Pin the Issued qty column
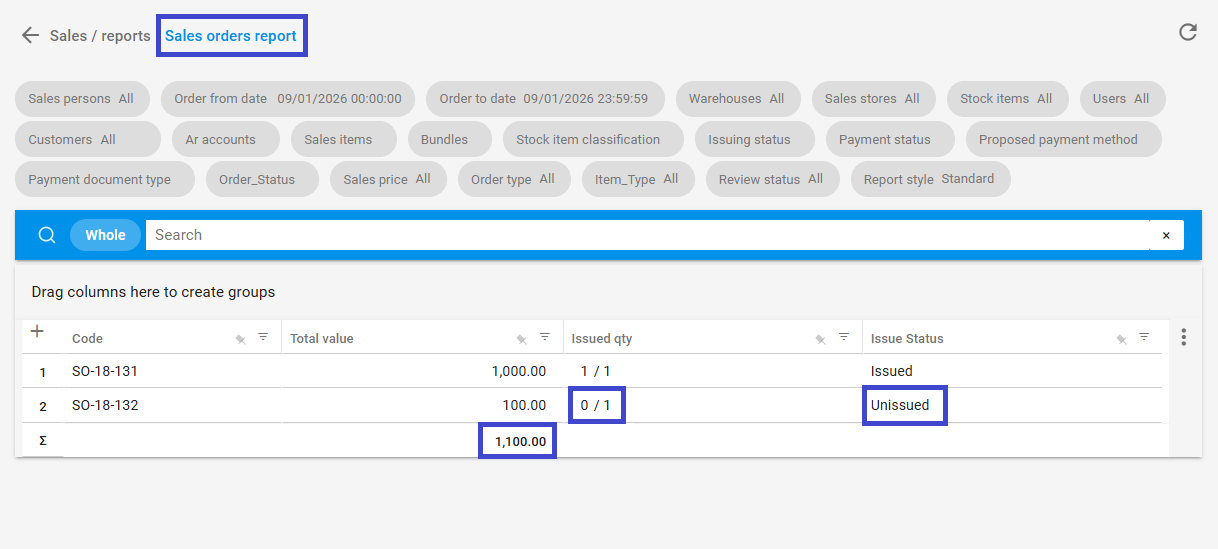The image size is (1218, 549). point(820,339)
